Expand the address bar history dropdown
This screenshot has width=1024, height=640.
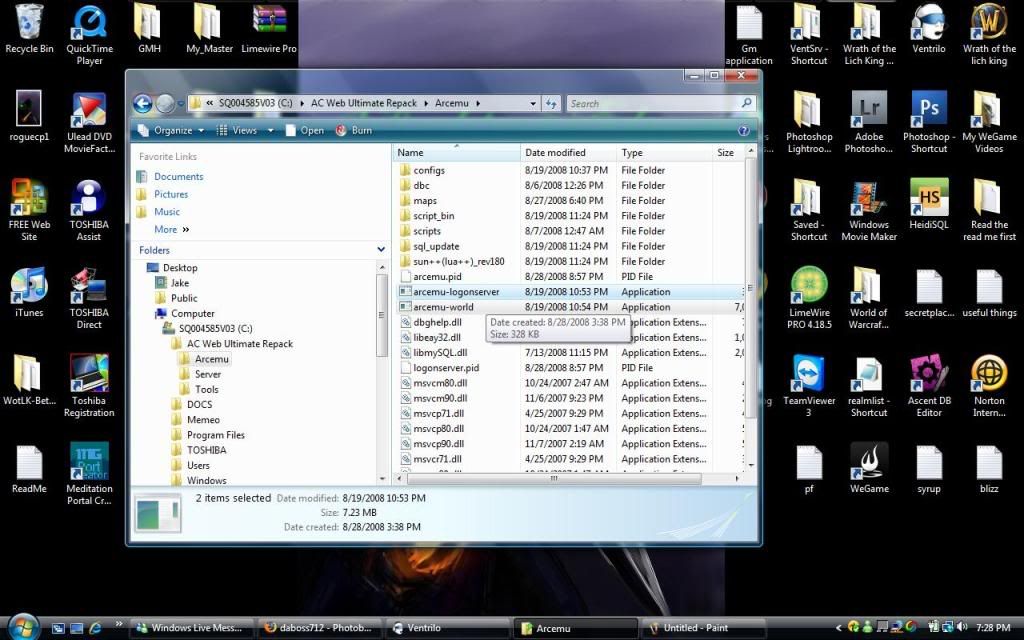[533, 103]
